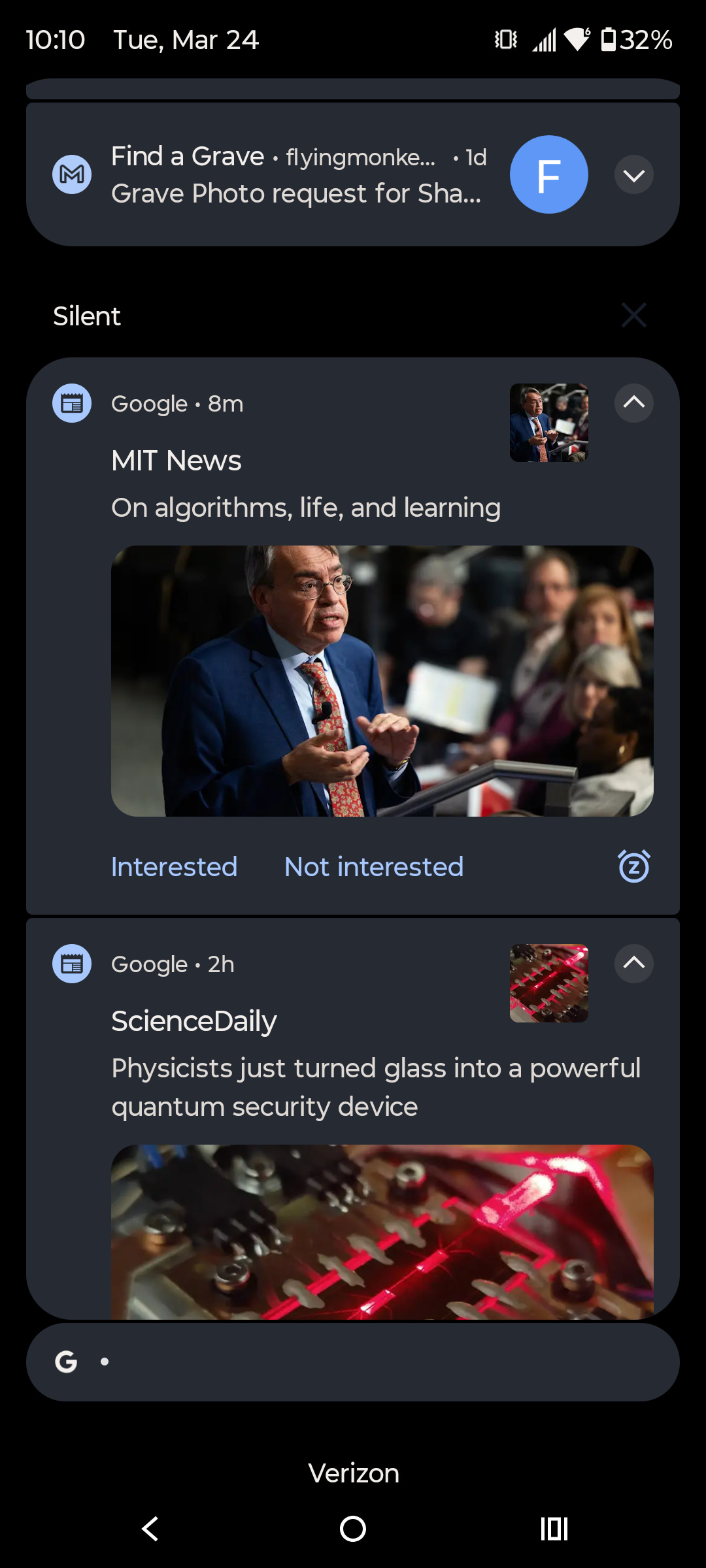Select Not interested for MIT News
The width and height of the screenshot is (706, 1568).
pyautogui.click(x=374, y=867)
